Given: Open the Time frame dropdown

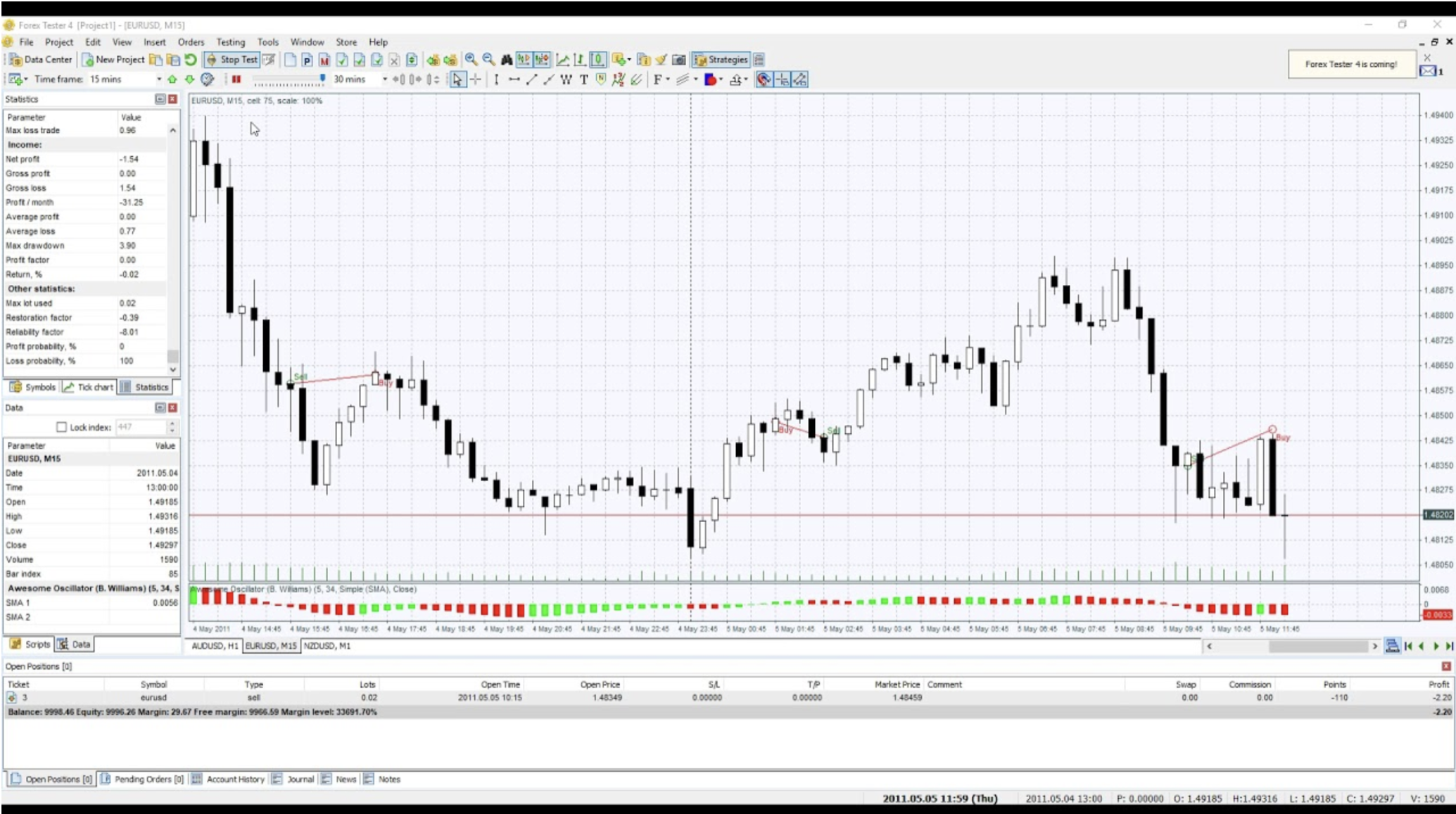Looking at the screenshot, I should [x=159, y=80].
